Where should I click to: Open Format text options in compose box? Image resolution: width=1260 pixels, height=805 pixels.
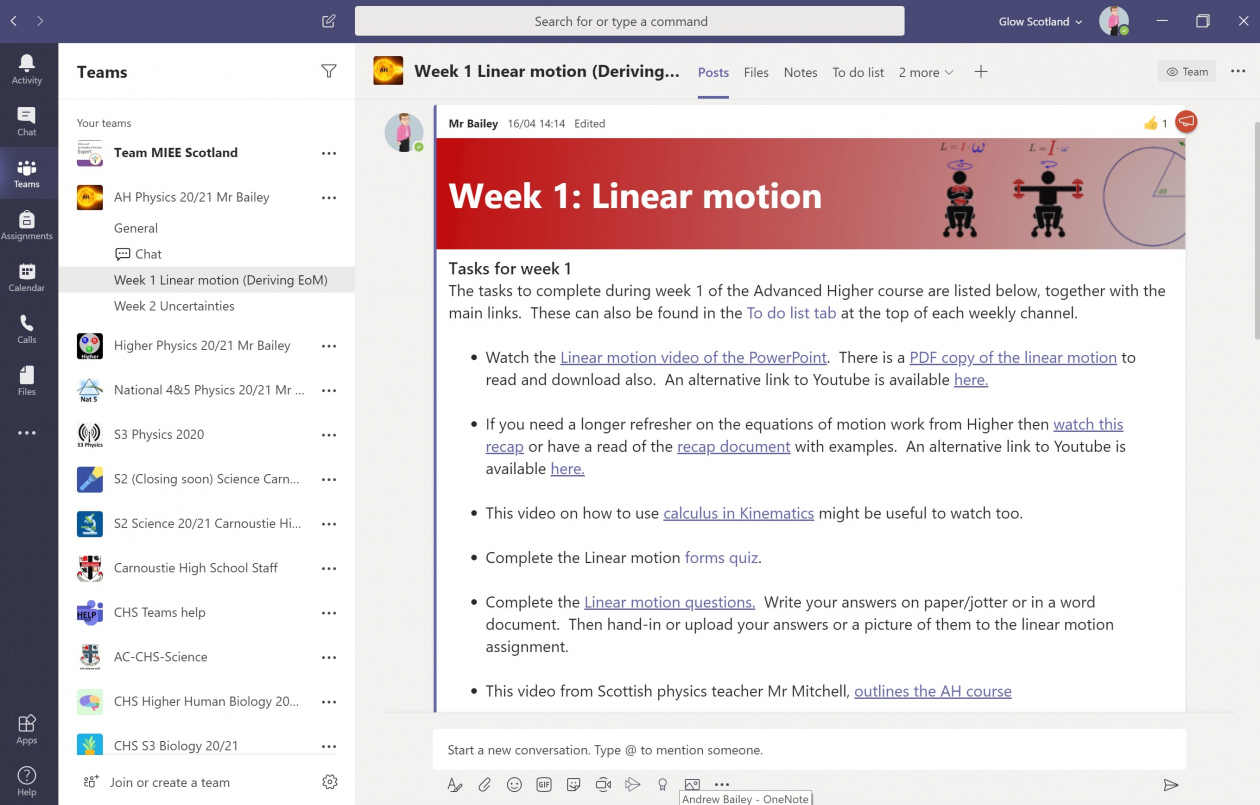tap(455, 785)
